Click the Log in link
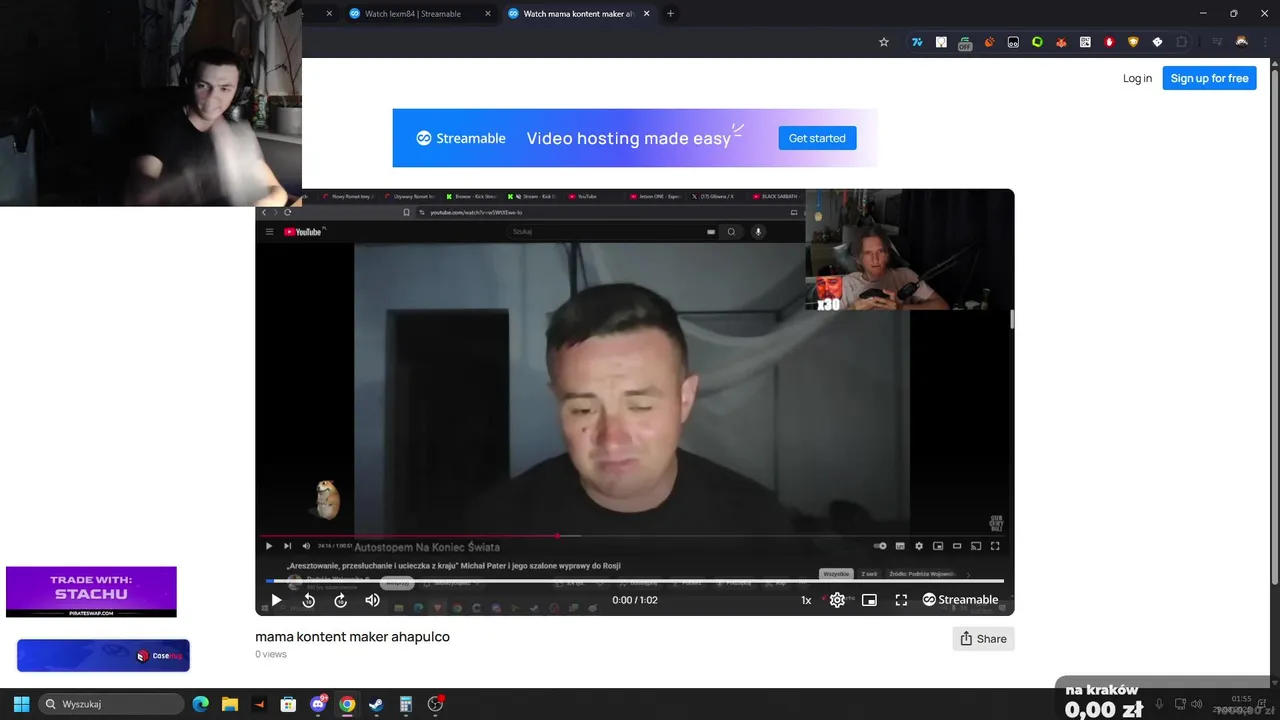The image size is (1280, 720). [x=1137, y=78]
